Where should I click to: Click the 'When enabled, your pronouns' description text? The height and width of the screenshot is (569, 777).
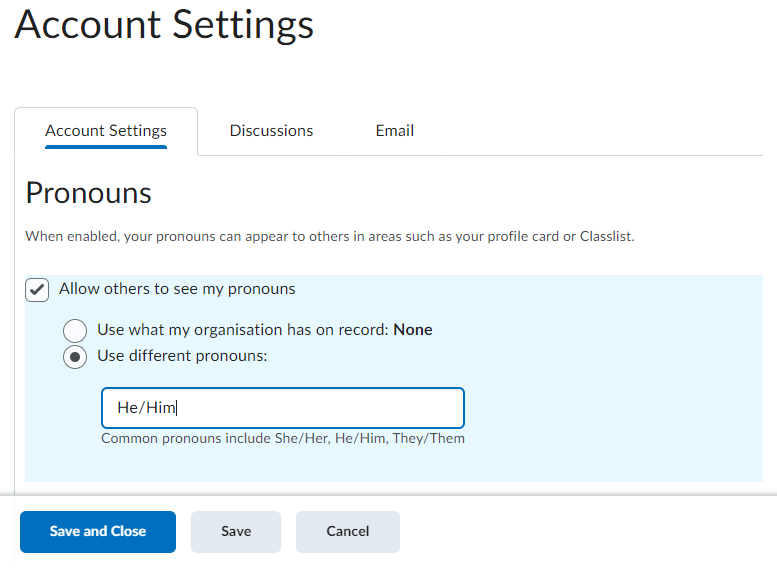tap(329, 237)
